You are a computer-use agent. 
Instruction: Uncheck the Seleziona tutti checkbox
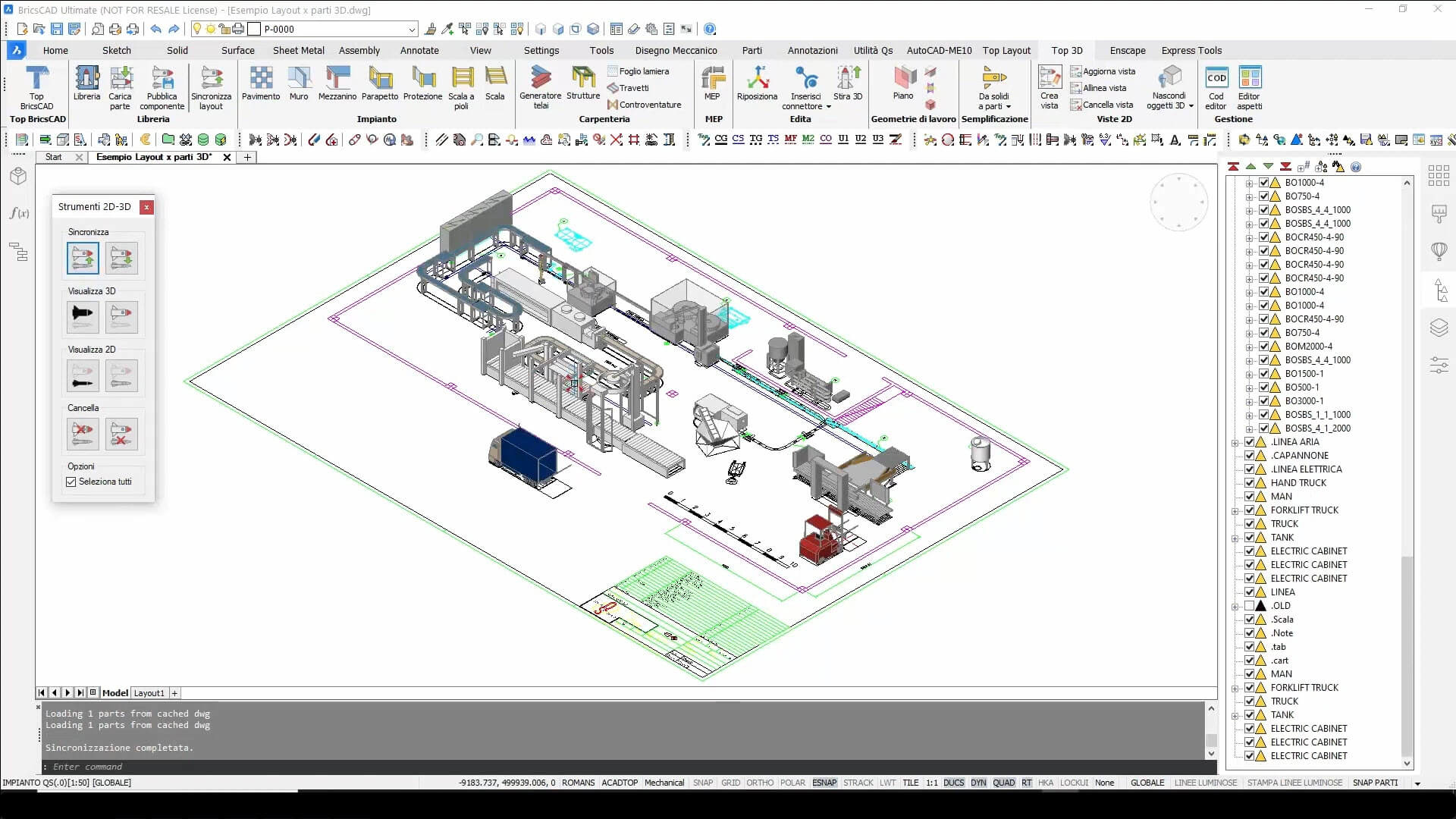coord(71,482)
